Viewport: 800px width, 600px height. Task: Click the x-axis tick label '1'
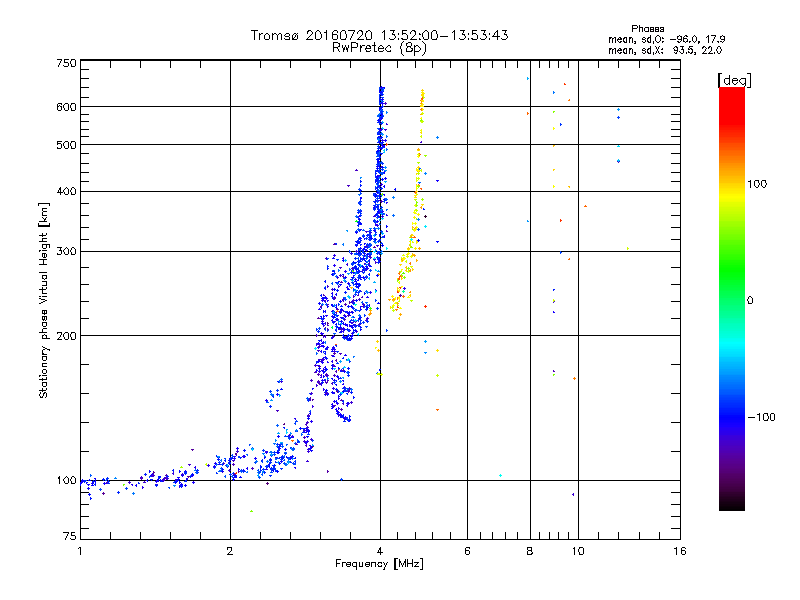[80, 551]
